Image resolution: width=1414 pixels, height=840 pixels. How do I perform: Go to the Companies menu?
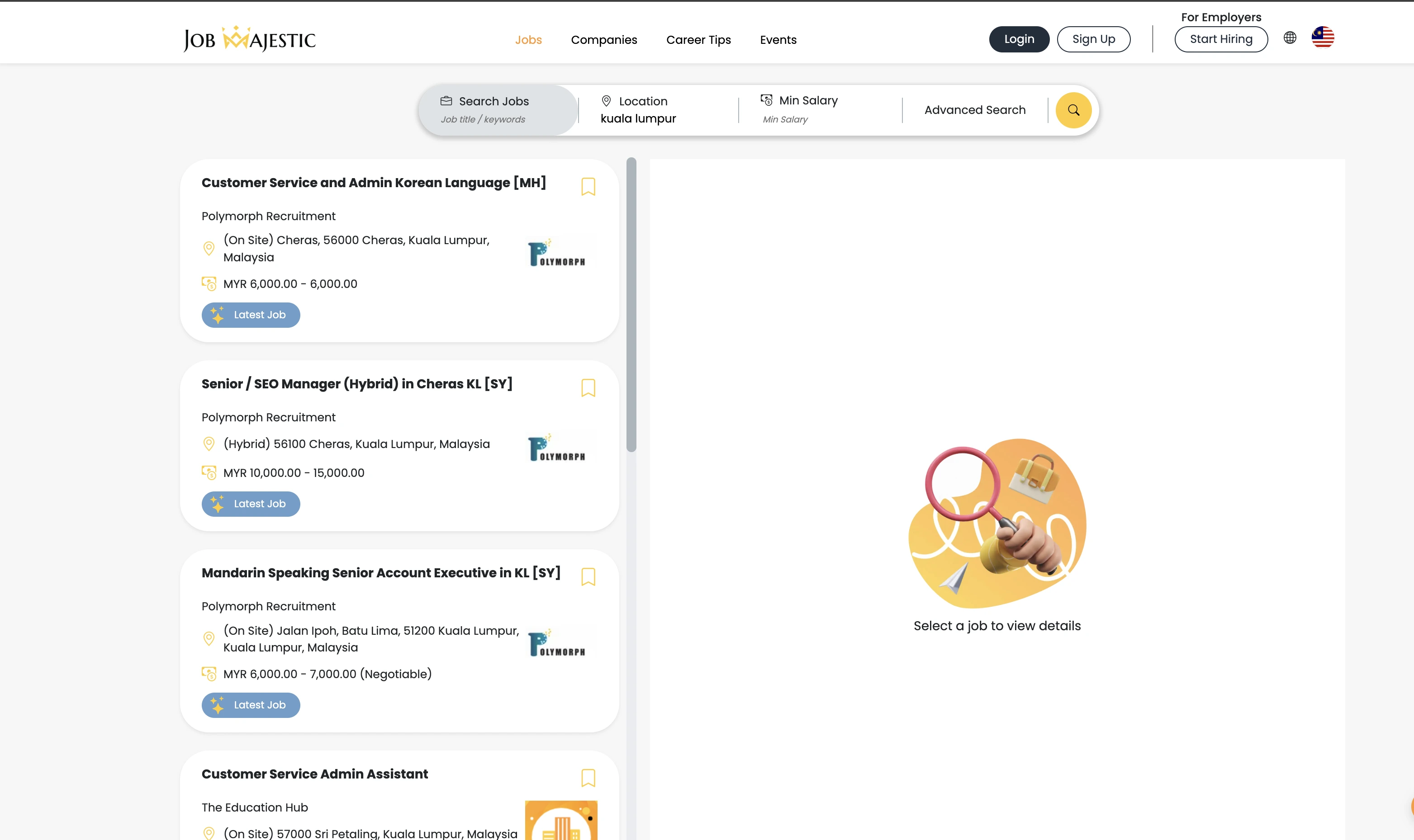point(604,40)
